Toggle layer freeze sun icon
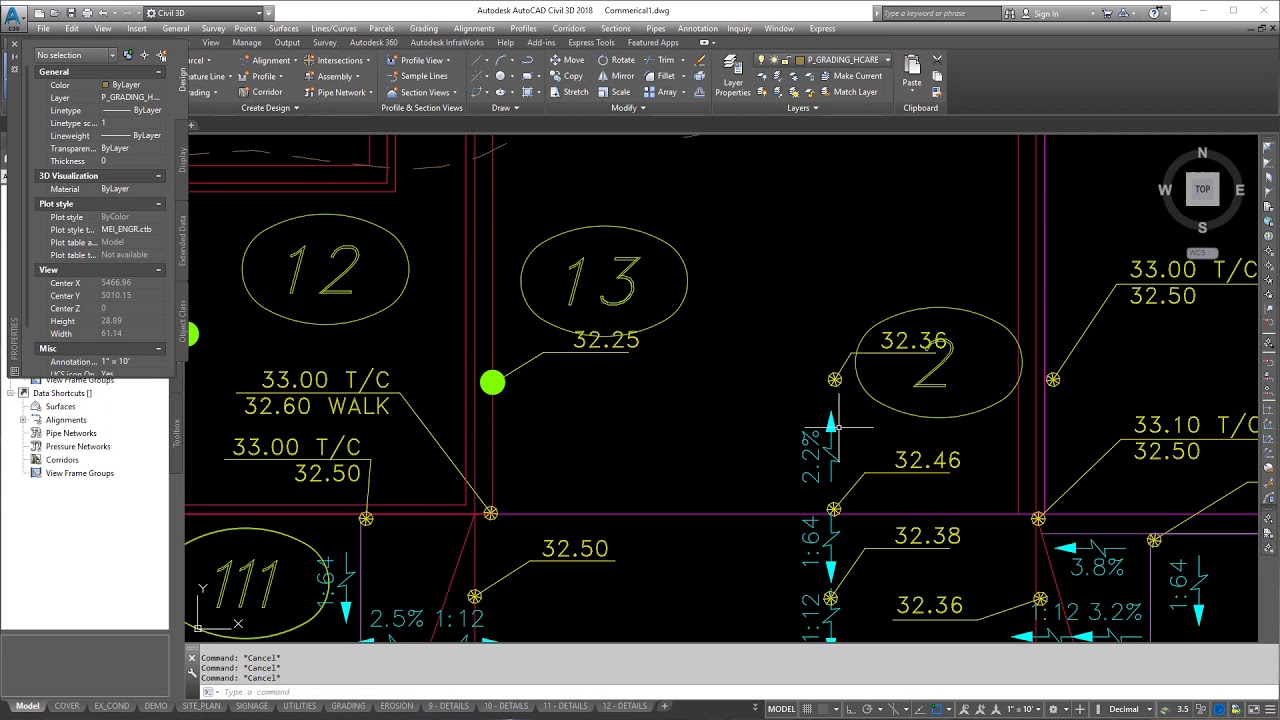The height and width of the screenshot is (720, 1280). pos(774,60)
